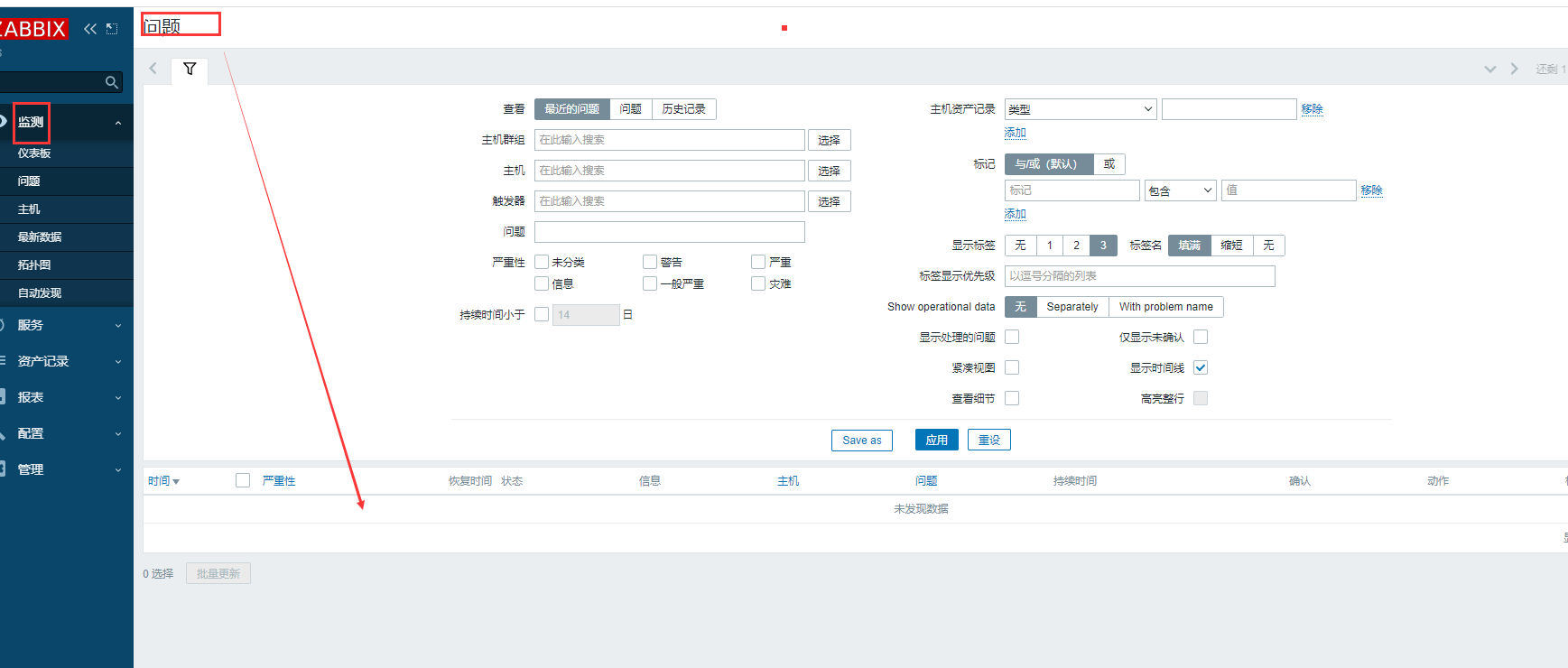Check 显示处理的问题 checkbox
This screenshot has height=668, width=1568.
pyautogui.click(x=1012, y=337)
